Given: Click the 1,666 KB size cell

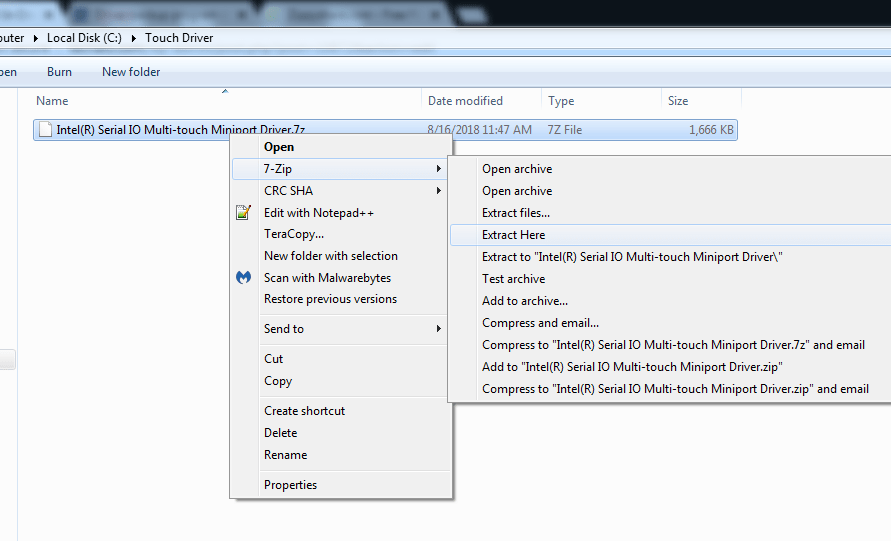Looking at the screenshot, I should [x=711, y=130].
